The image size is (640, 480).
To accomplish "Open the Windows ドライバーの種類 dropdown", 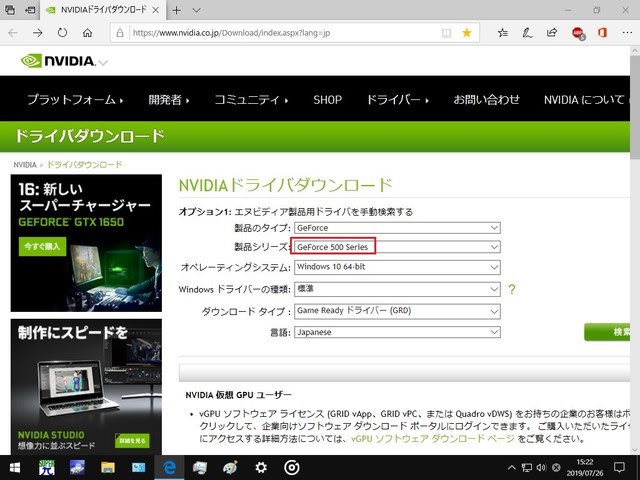I will pyautogui.click(x=397, y=289).
